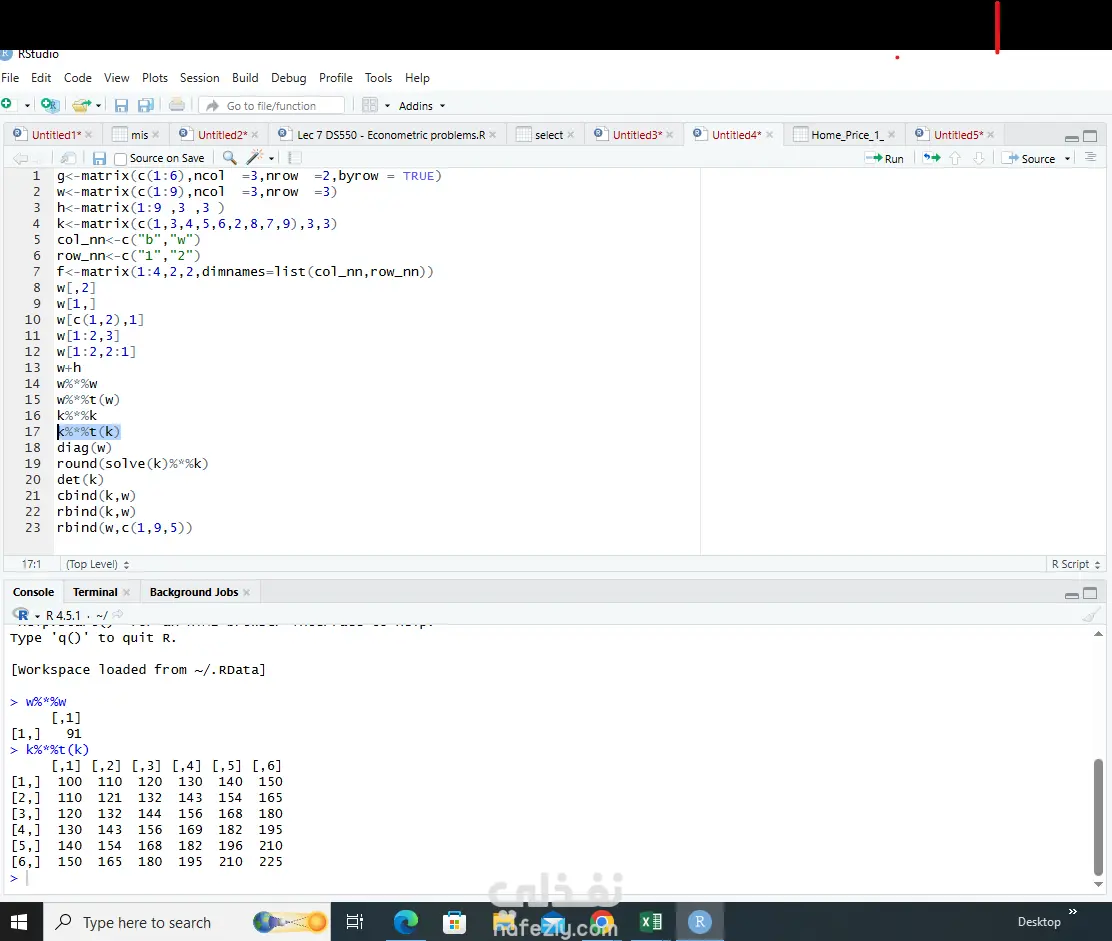Image resolution: width=1112 pixels, height=941 pixels.
Task: Open the (Top Level) scope selector
Action: (x=97, y=564)
